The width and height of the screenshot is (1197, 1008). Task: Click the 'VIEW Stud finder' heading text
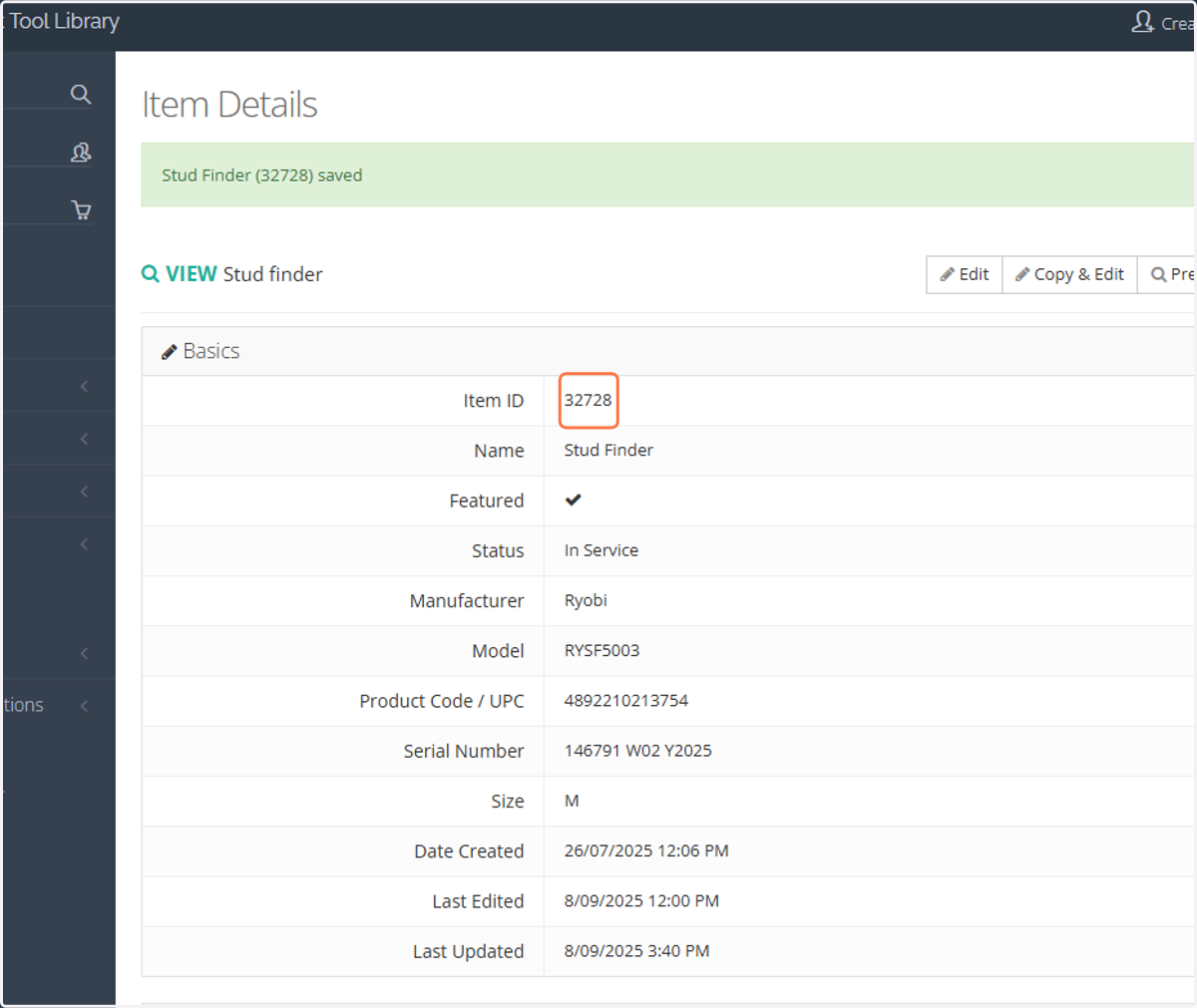[x=244, y=274]
